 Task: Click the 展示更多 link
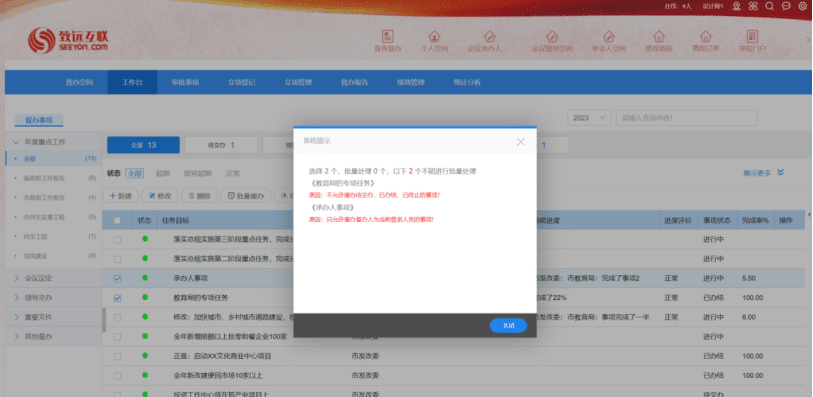757,173
